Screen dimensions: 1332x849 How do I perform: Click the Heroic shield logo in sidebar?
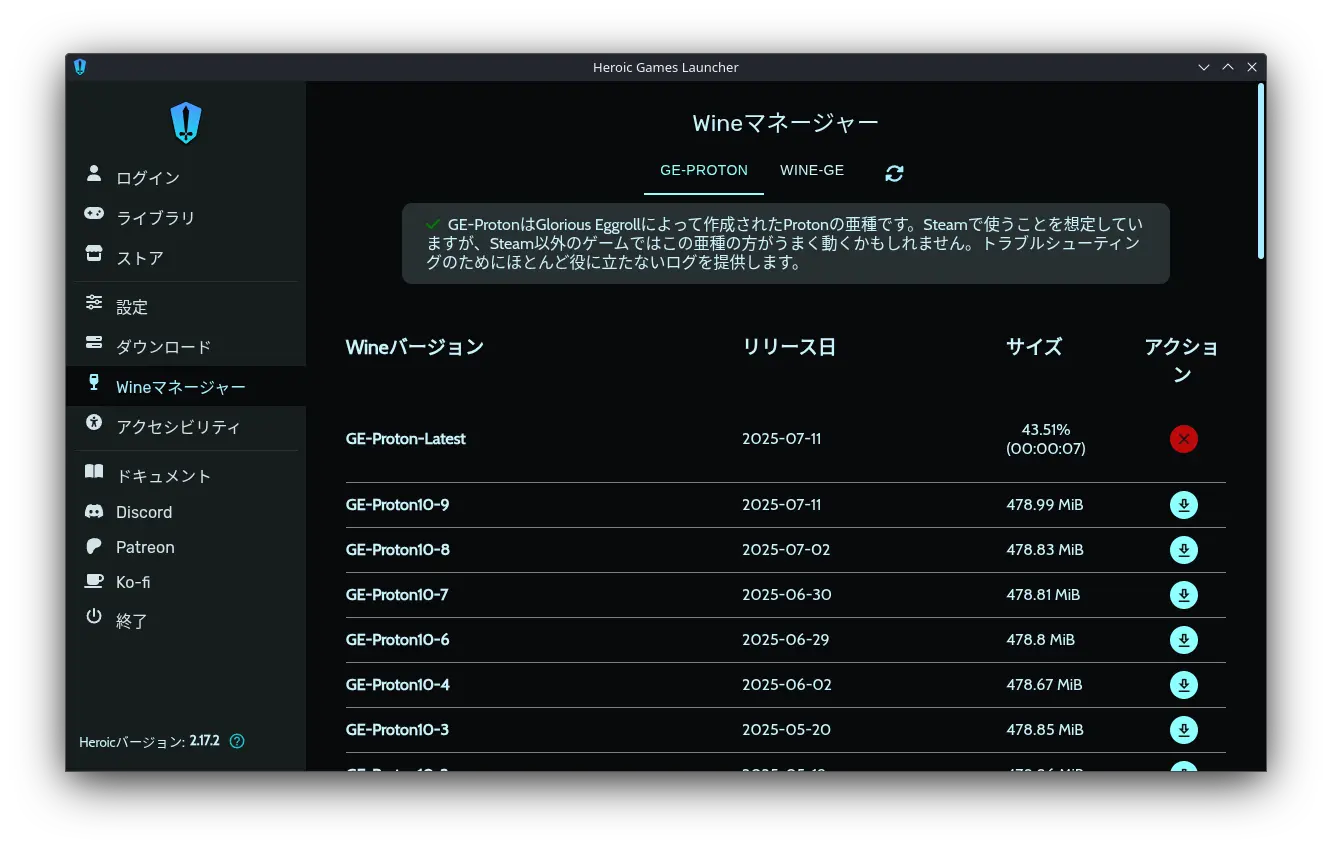(x=186, y=123)
